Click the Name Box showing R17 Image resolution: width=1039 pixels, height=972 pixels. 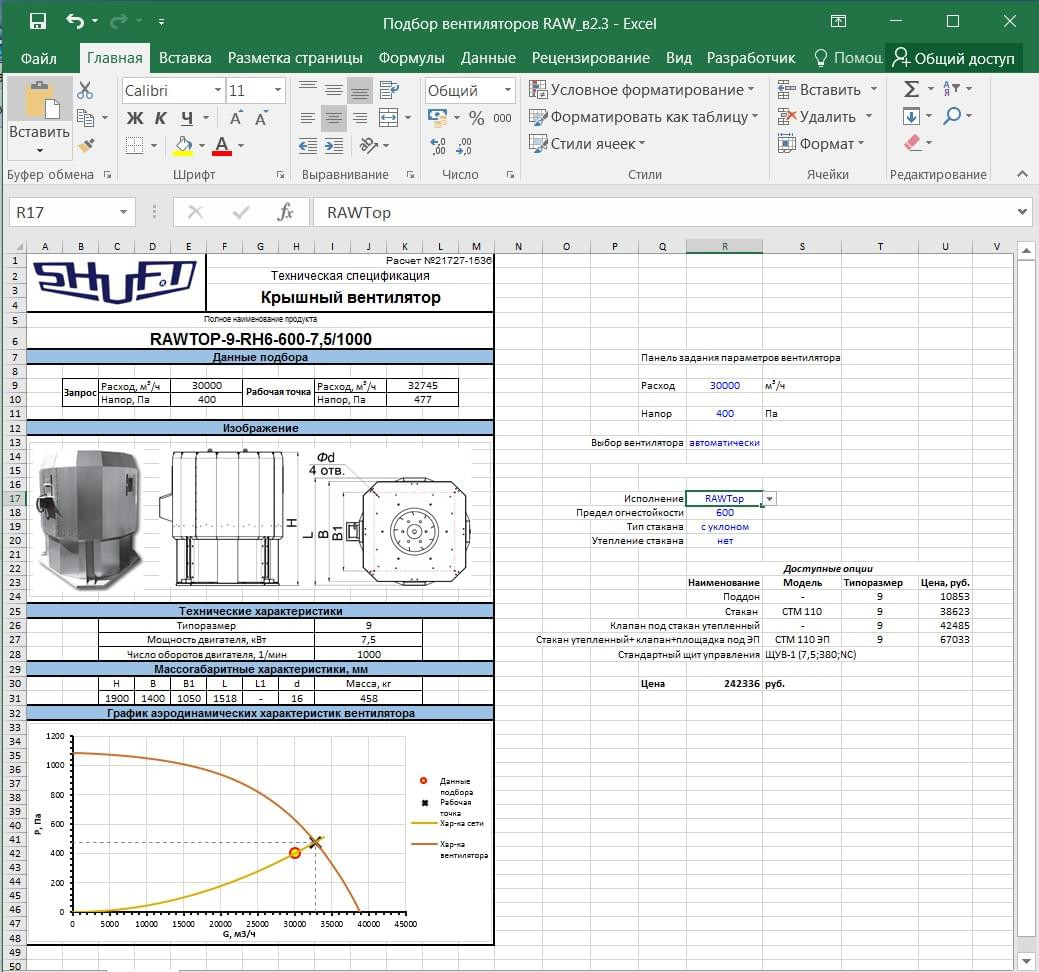pos(62,212)
